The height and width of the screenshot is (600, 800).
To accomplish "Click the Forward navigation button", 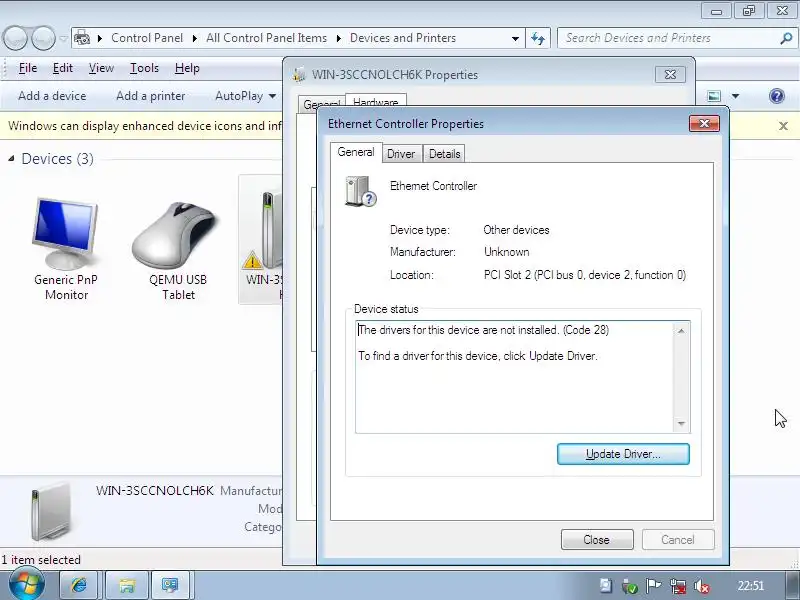I will coord(43,38).
